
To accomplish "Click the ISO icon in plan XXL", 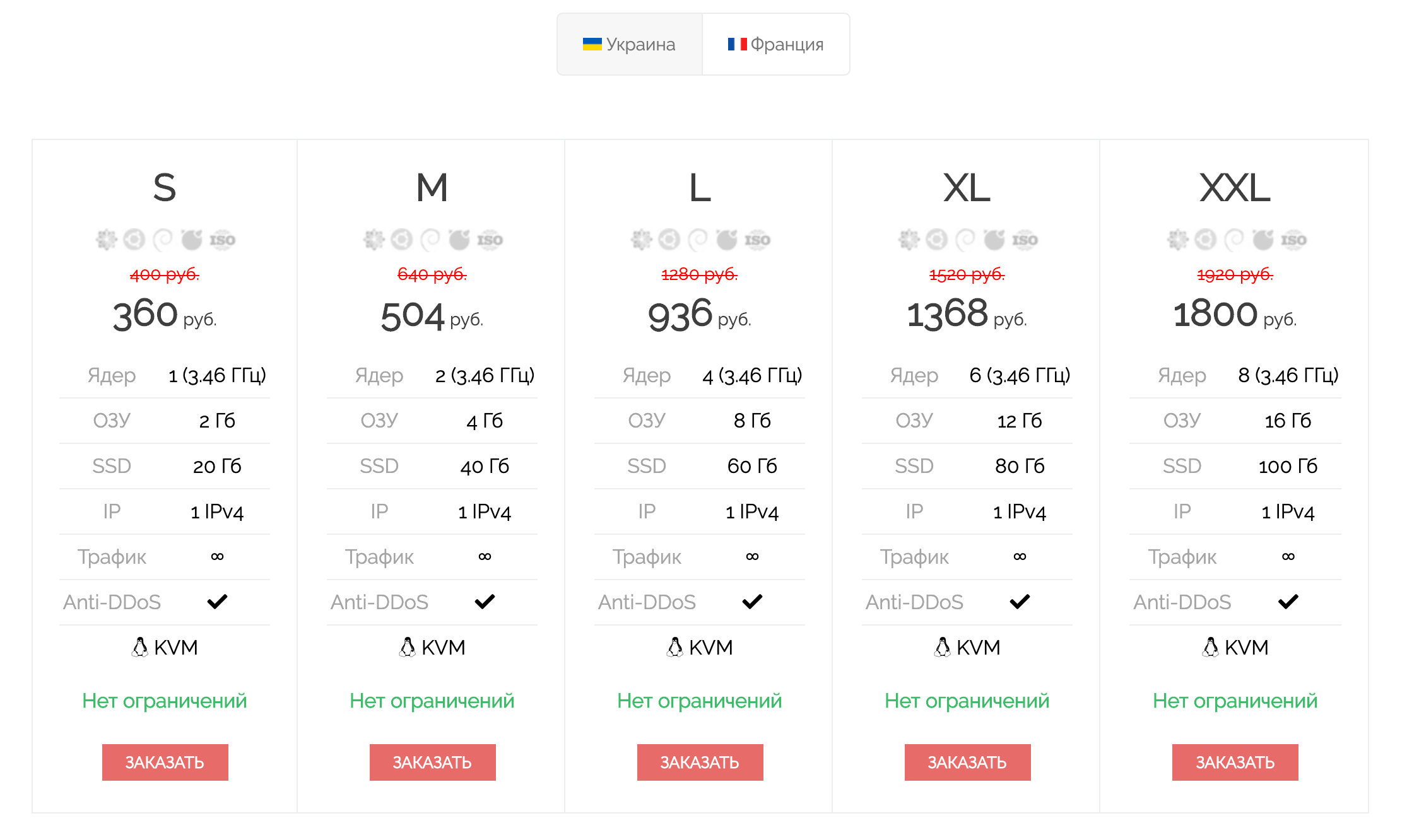I will pyautogui.click(x=1293, y=240).
